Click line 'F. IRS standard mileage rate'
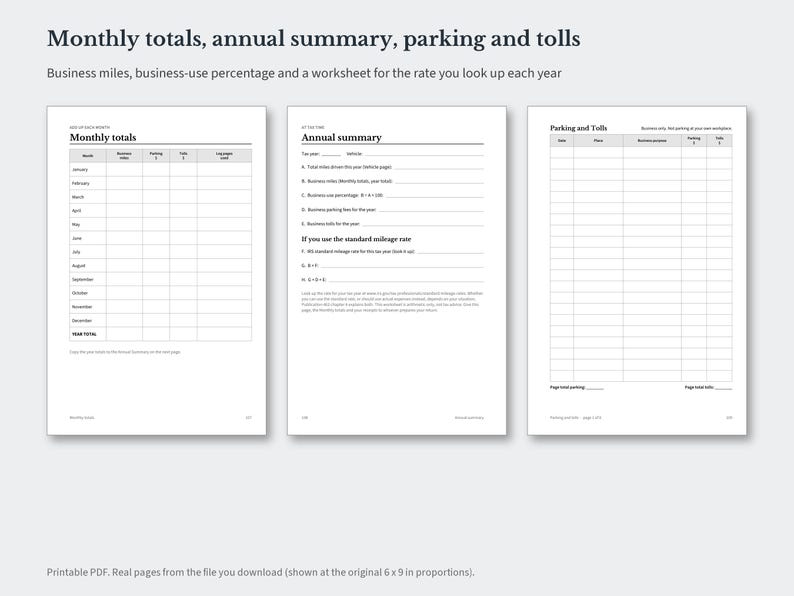 392,252
